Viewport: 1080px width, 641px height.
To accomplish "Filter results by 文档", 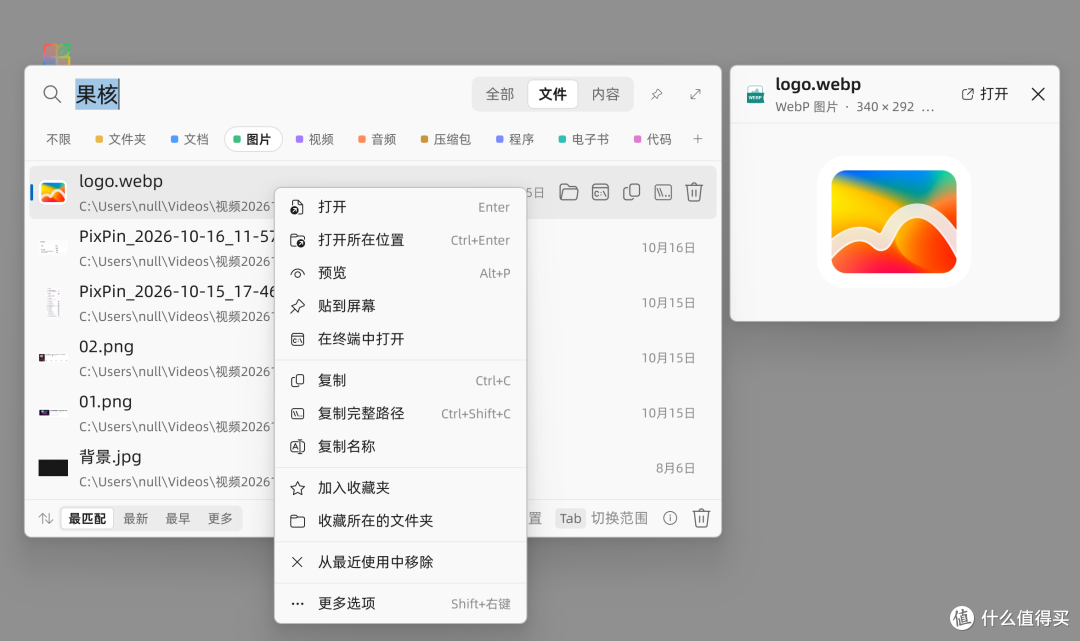I will 189,139.
